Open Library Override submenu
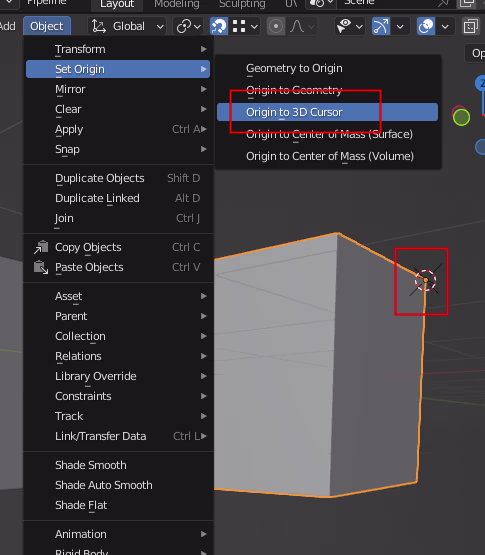Screen dimensions: 485x555 (x=118, y=376)
